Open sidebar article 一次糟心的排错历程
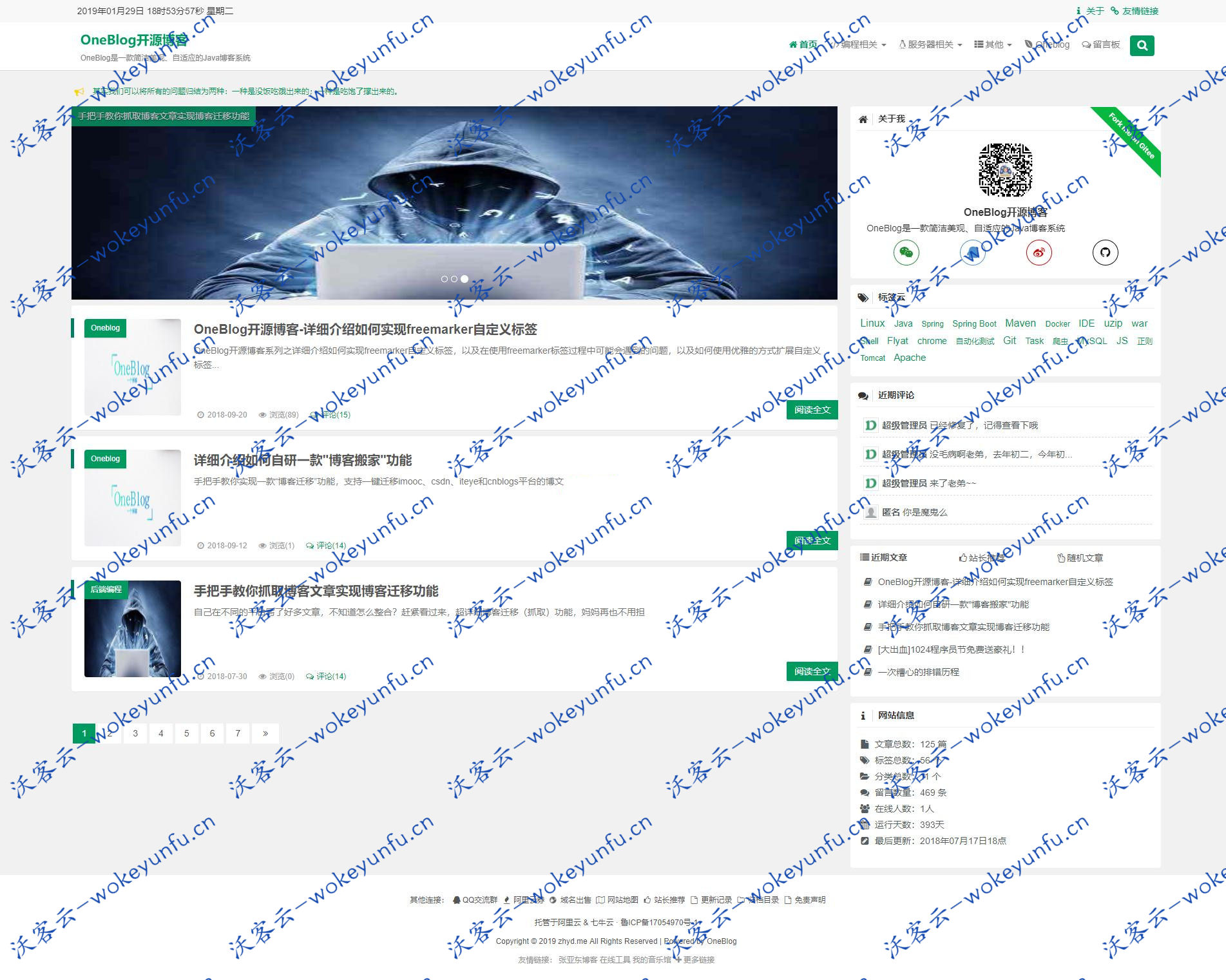Screen dimensions: 1226x980 (918, 672)
